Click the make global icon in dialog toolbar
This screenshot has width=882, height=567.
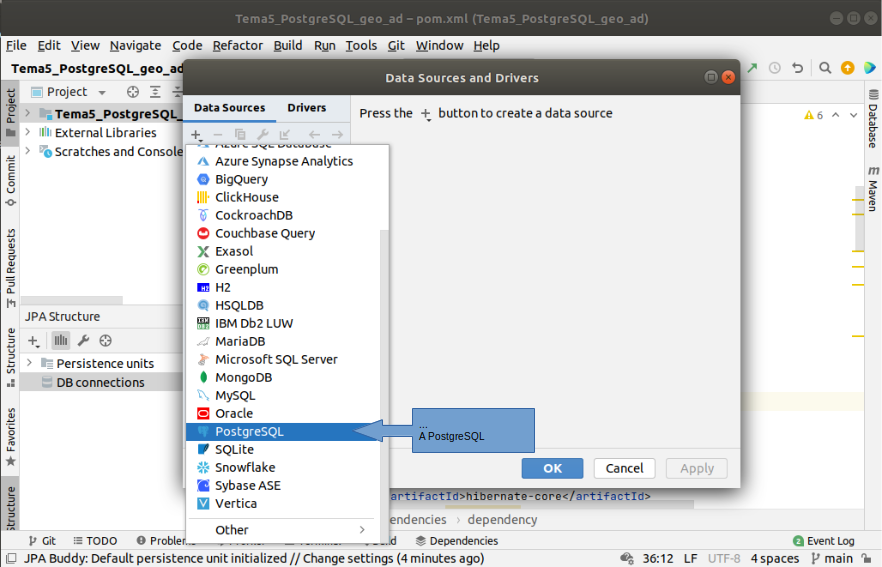(x=285, y=134)
